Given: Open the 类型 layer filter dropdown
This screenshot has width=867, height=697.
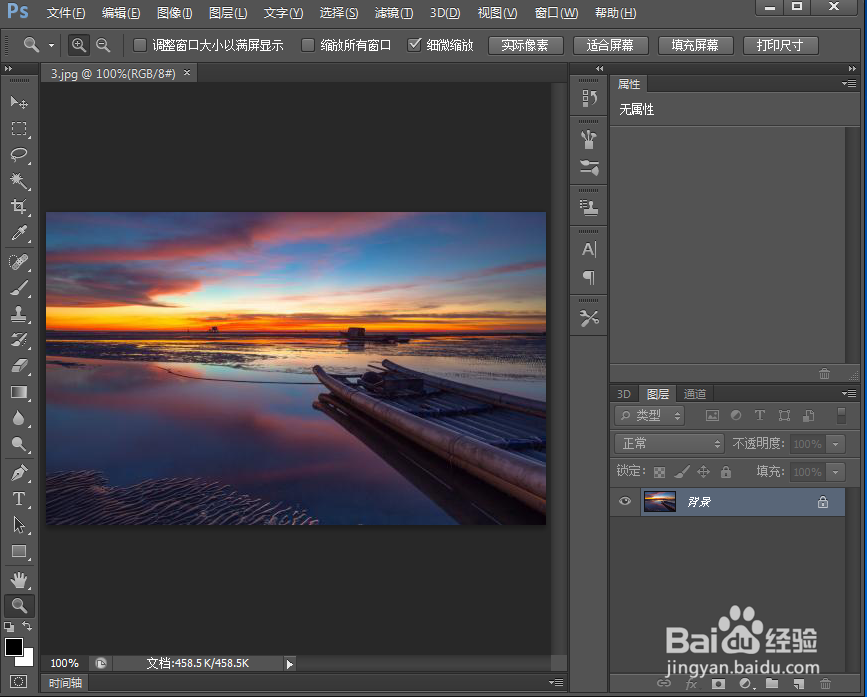Looking at the screenshot, I should pos(650,416).
